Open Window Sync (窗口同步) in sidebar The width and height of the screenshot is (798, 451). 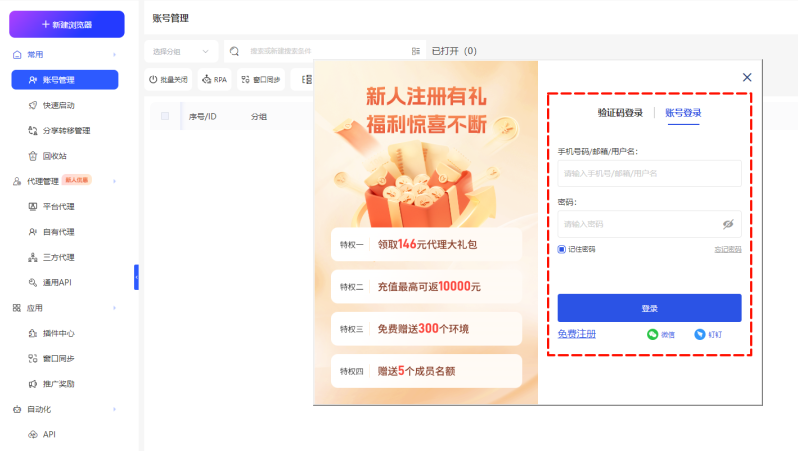tap(58, 358)
